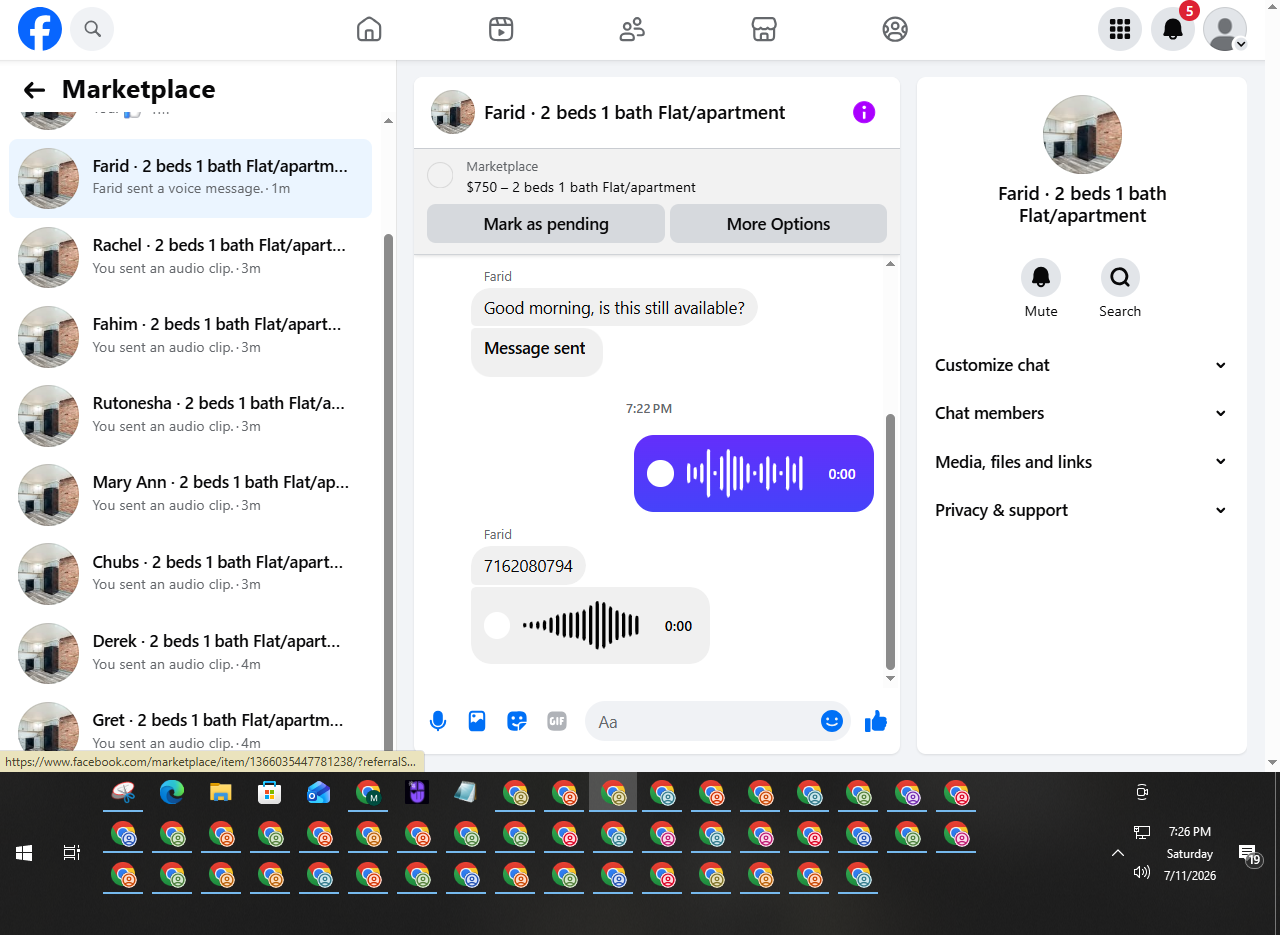Screen dimensions: 1280x935
Task: Open File Explorer from the taskbar
Action: coord(221,793)
